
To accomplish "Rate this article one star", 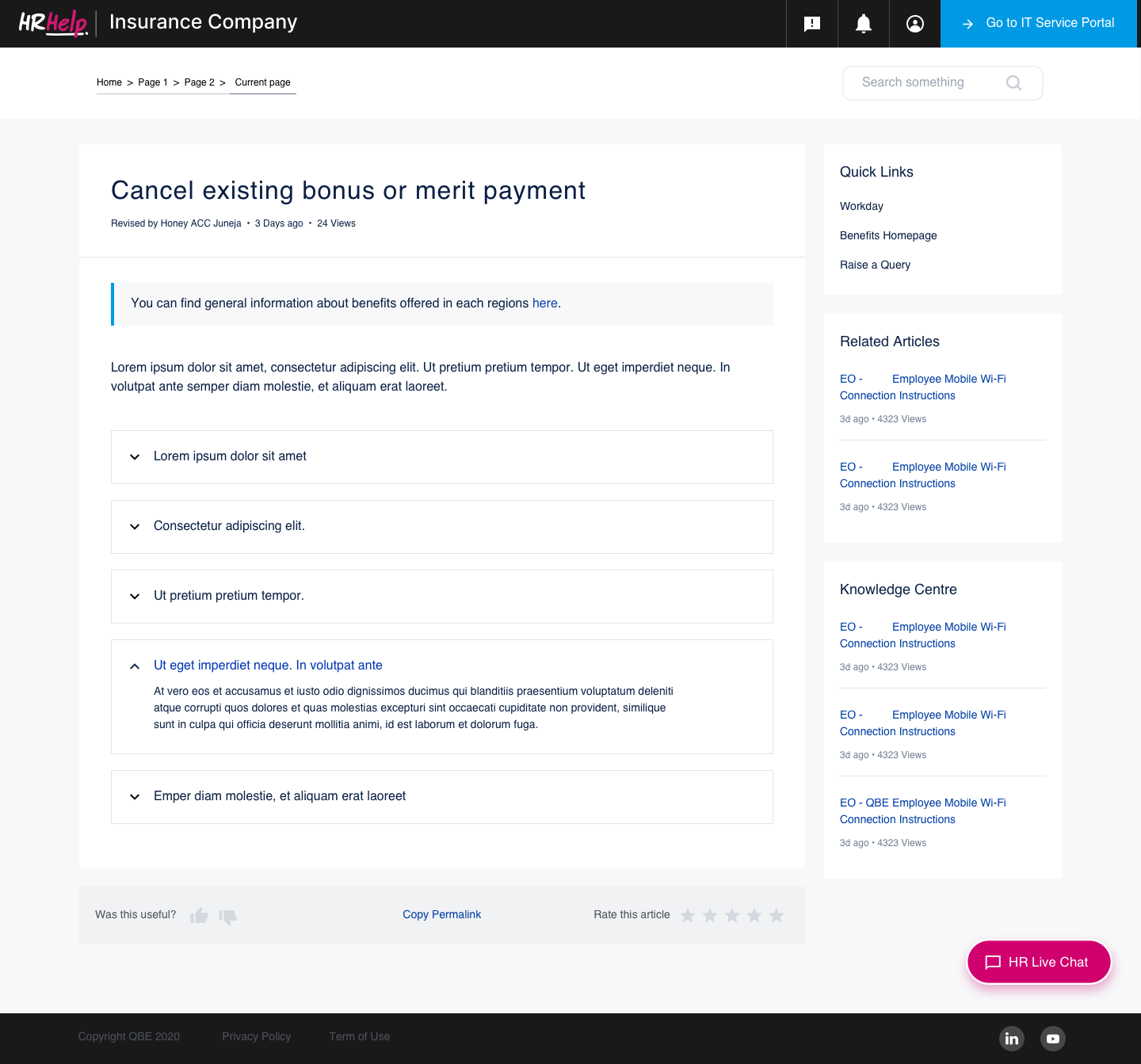I will [x=688, y=915].
